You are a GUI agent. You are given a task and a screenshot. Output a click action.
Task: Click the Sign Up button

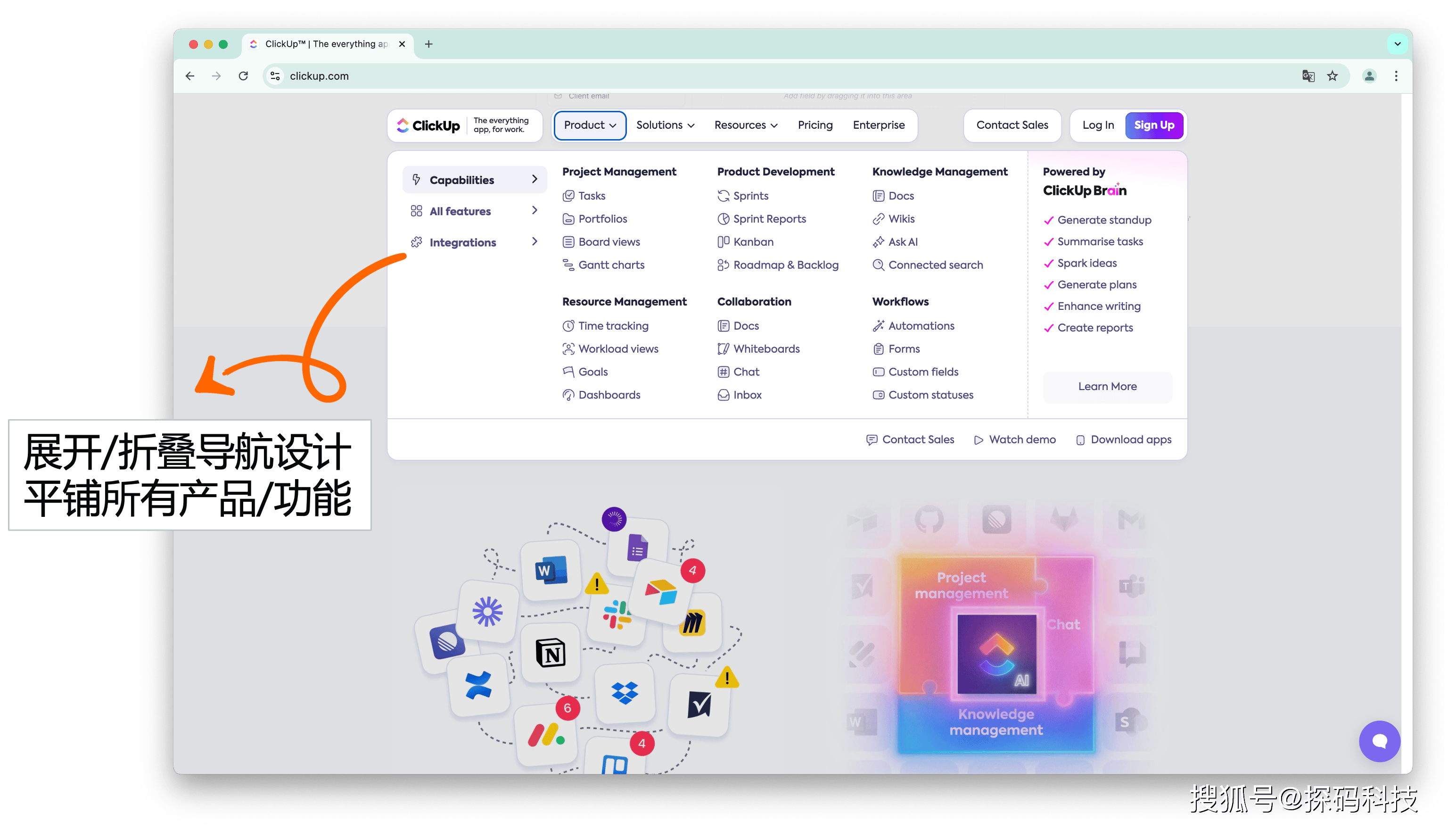[x=1154, y=125]
